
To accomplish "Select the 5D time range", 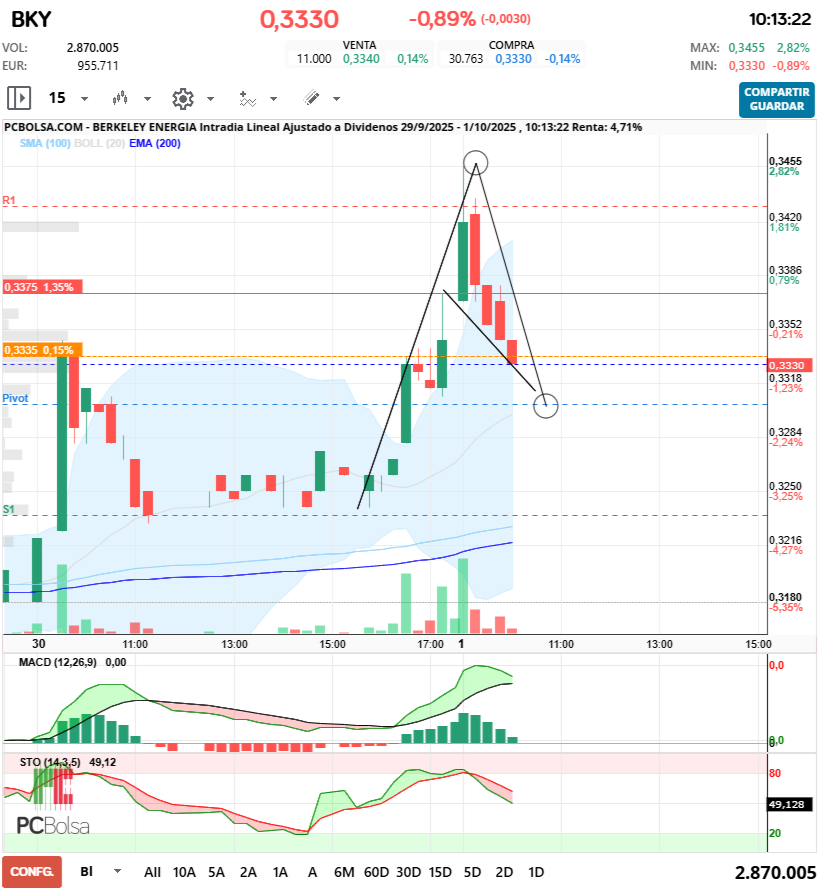I will tap(473, 872).
